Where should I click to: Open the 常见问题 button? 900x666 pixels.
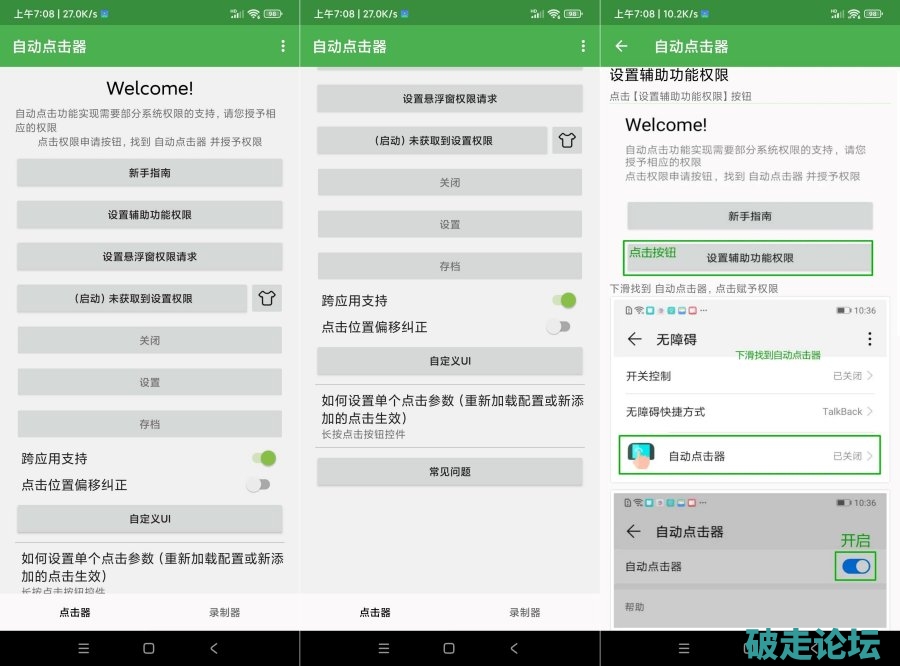(x=449, y=471)
